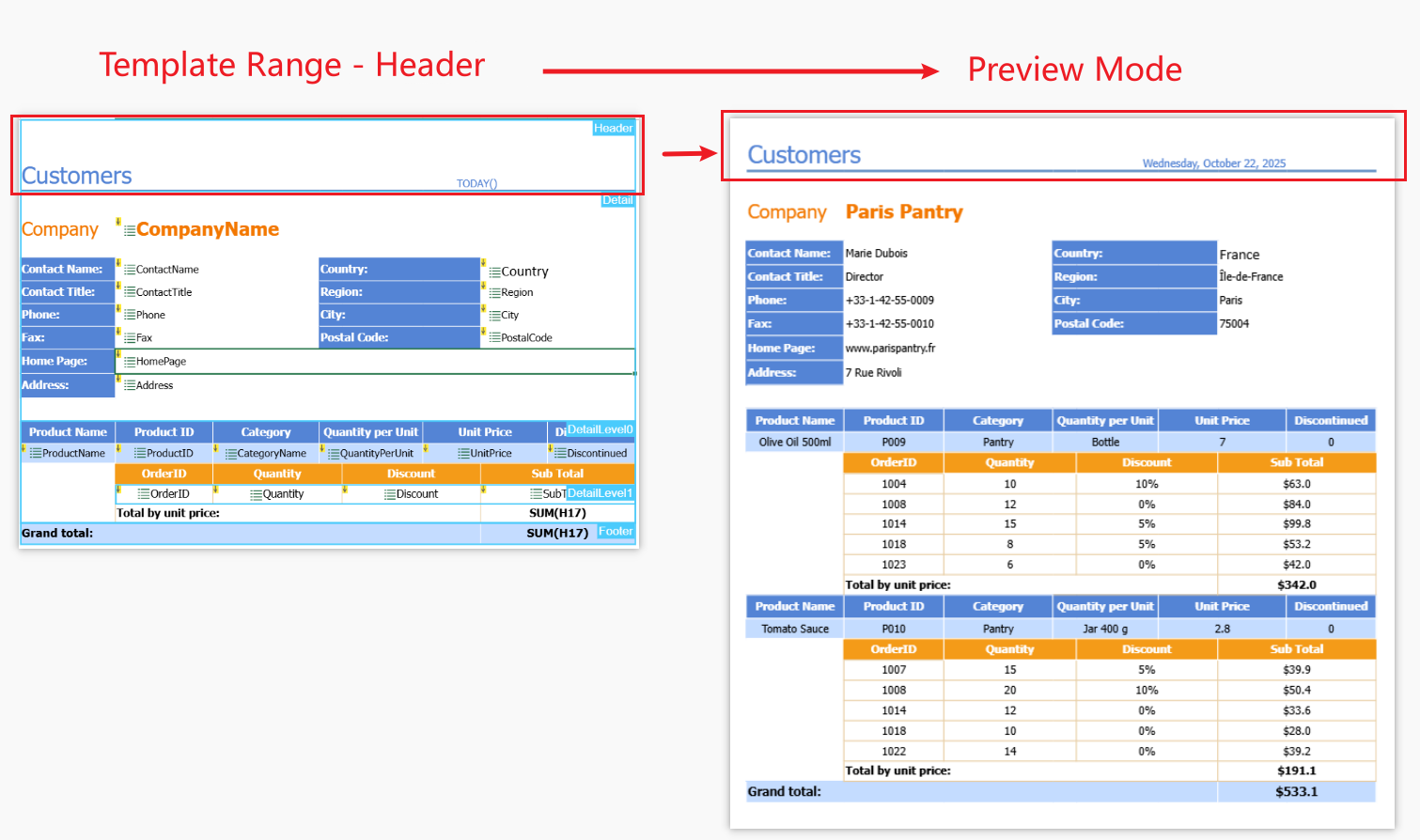This screenshot has width=1420, height=840.
Task: Click the TODAY() formula cell
Action: click(x=476, y=183)
